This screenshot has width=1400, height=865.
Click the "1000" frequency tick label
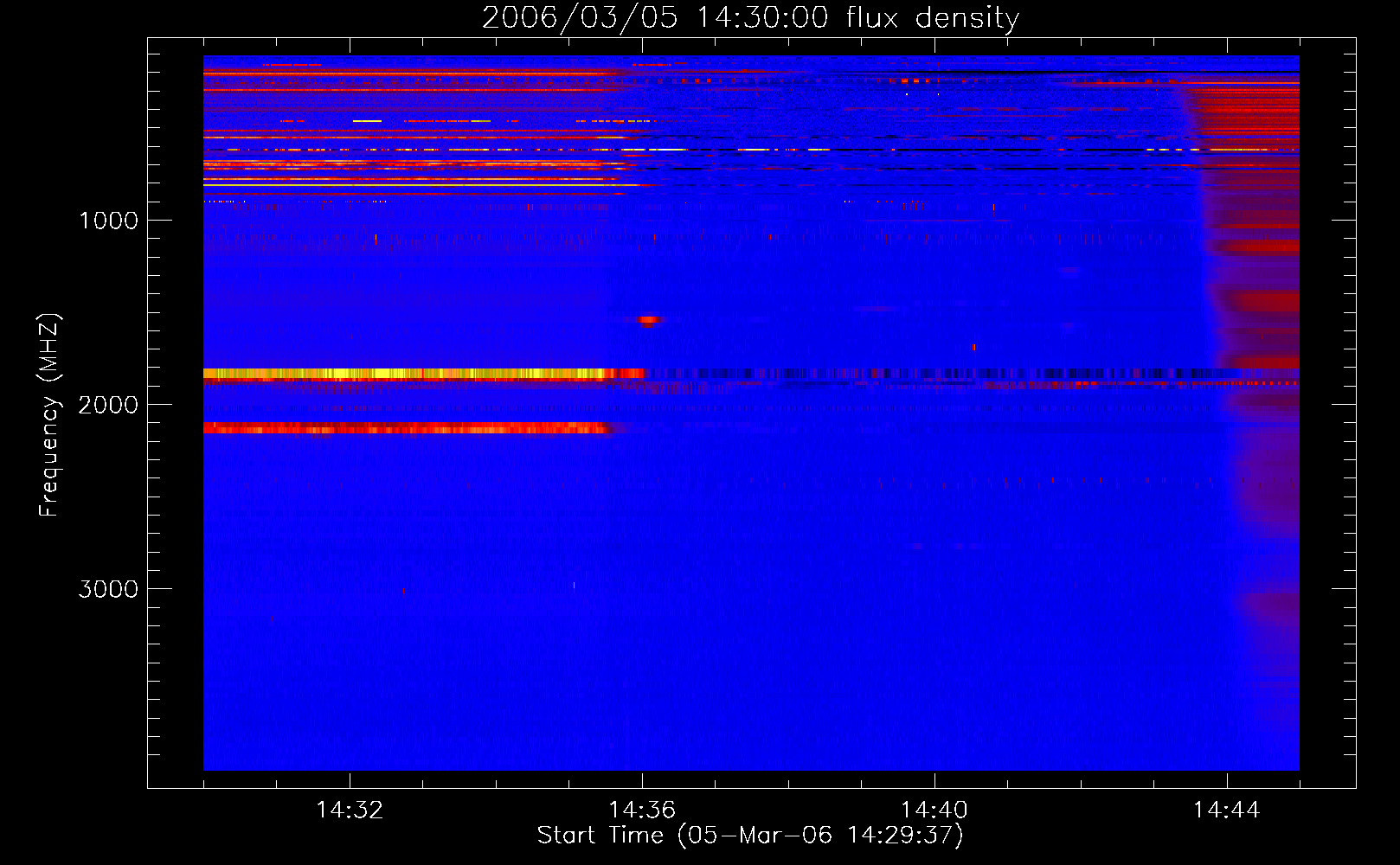(108, 221)
